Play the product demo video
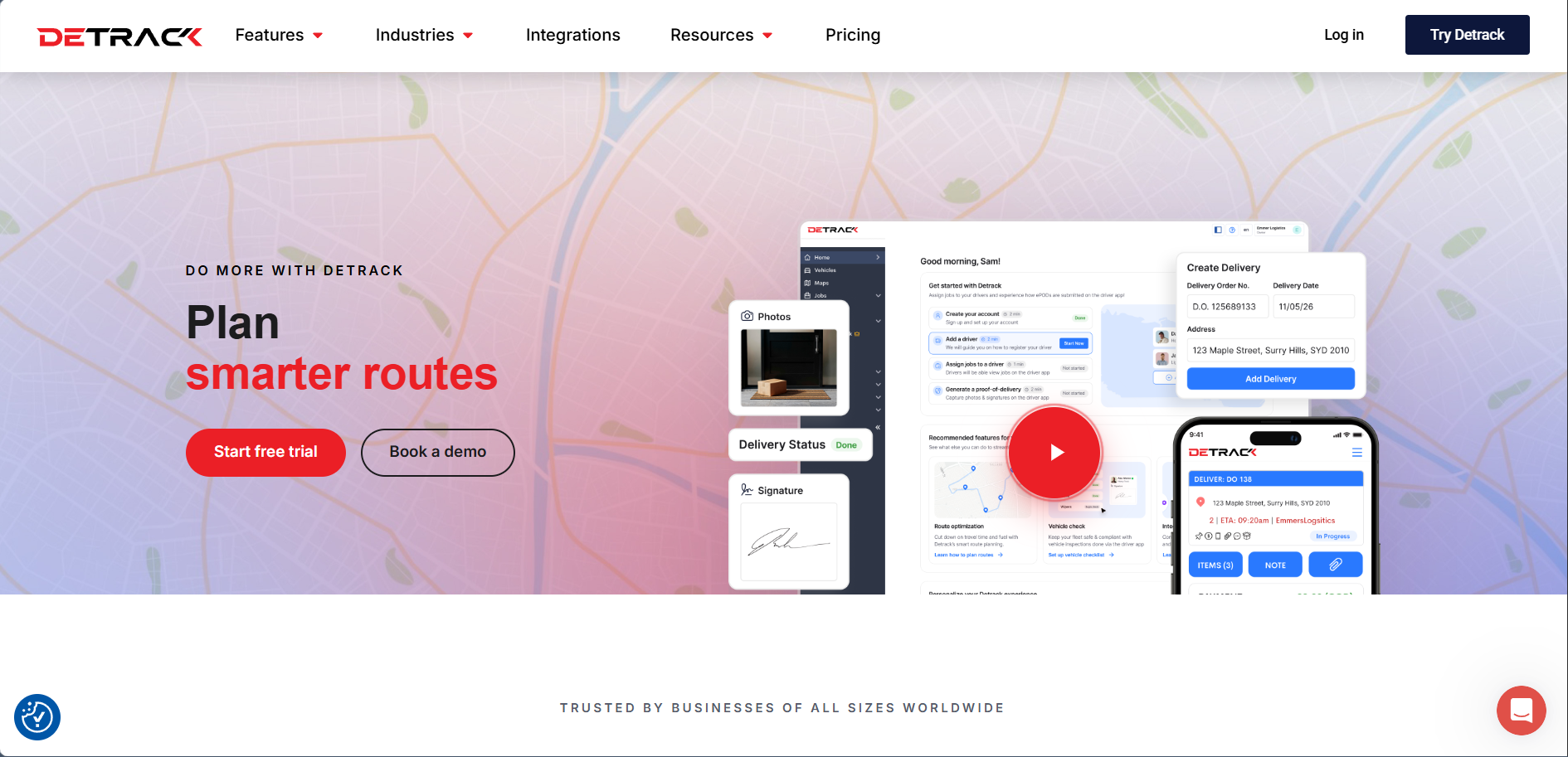The width and height of the screenshot is (1568, 757). point(1054,452)
